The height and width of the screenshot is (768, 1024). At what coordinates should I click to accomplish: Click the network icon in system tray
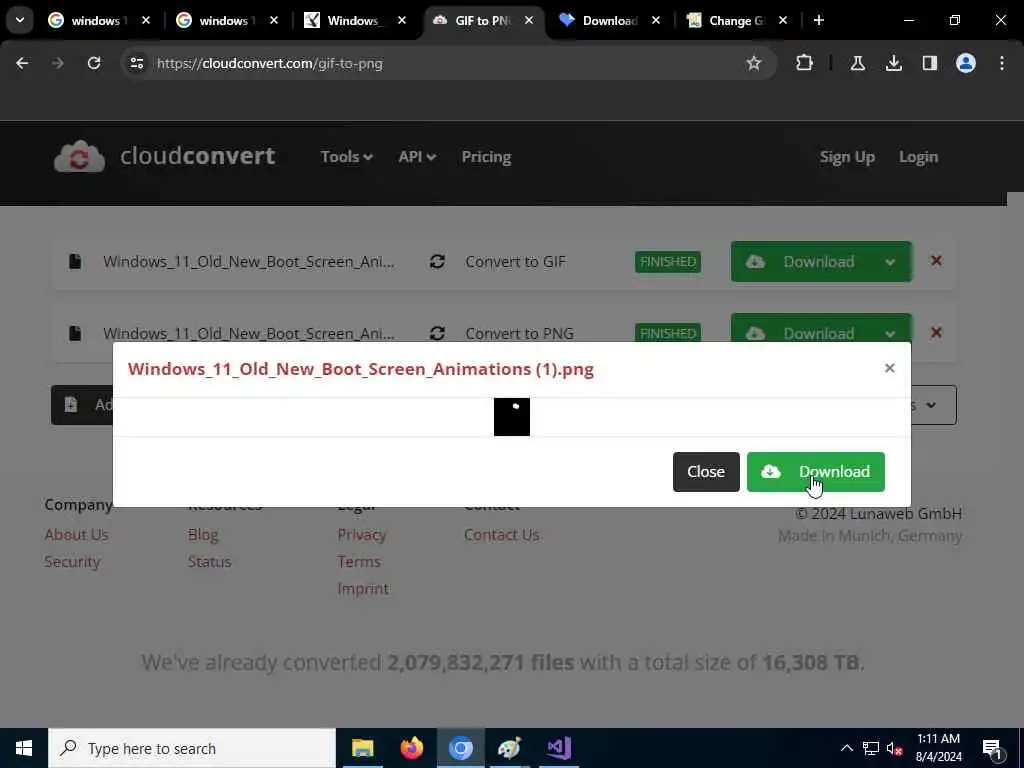point(871,748)
